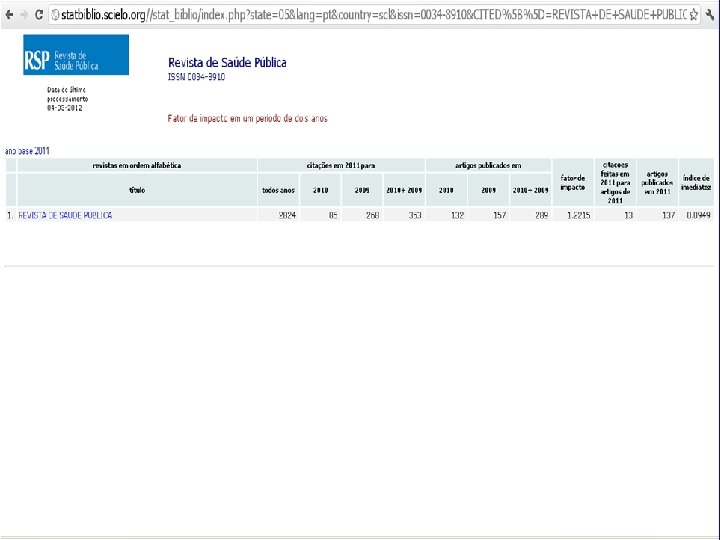Click the Revista de Saúde Pública page title

227,62
